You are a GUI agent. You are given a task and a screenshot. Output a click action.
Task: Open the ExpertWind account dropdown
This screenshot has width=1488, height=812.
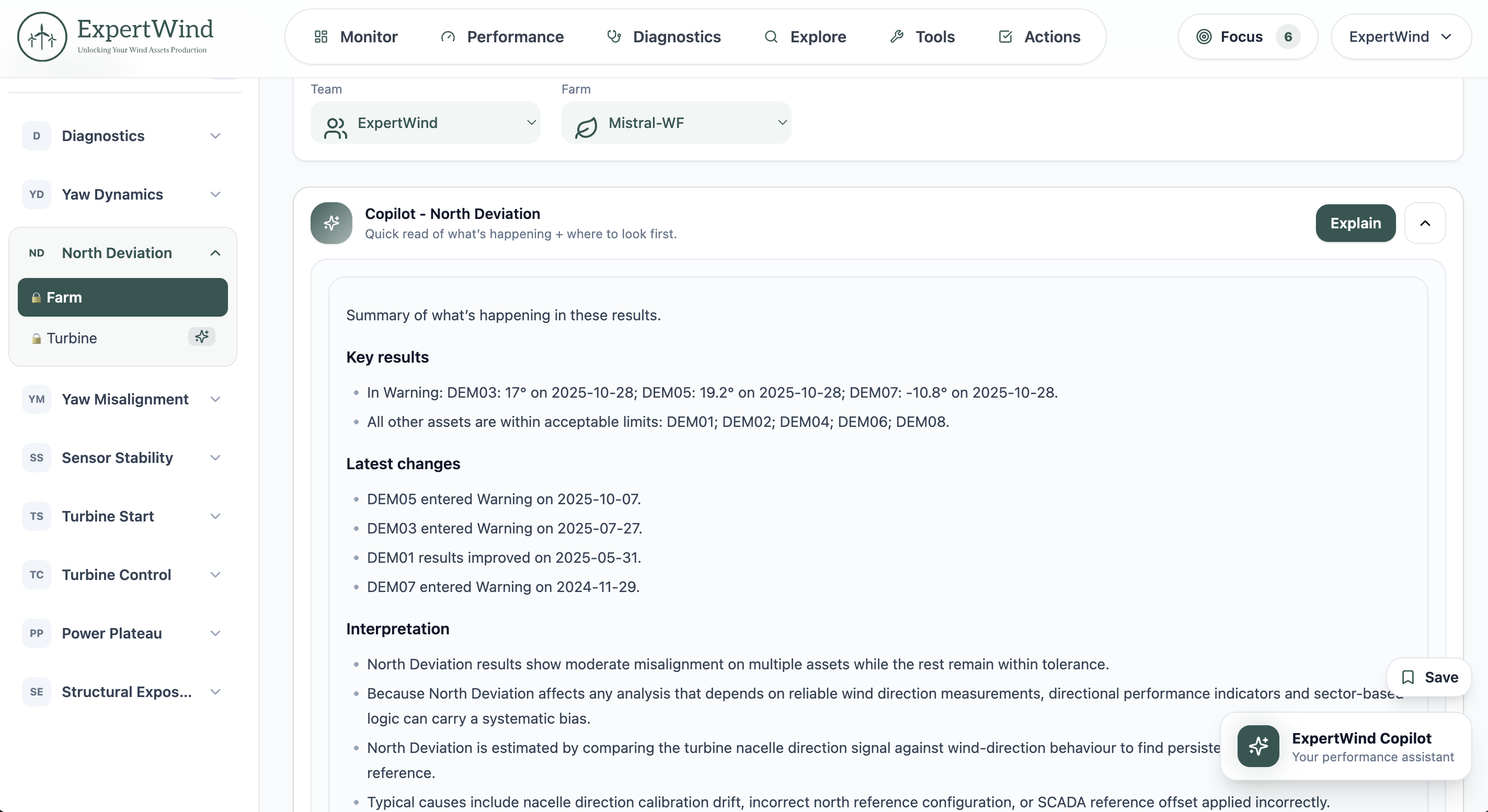1400,37
